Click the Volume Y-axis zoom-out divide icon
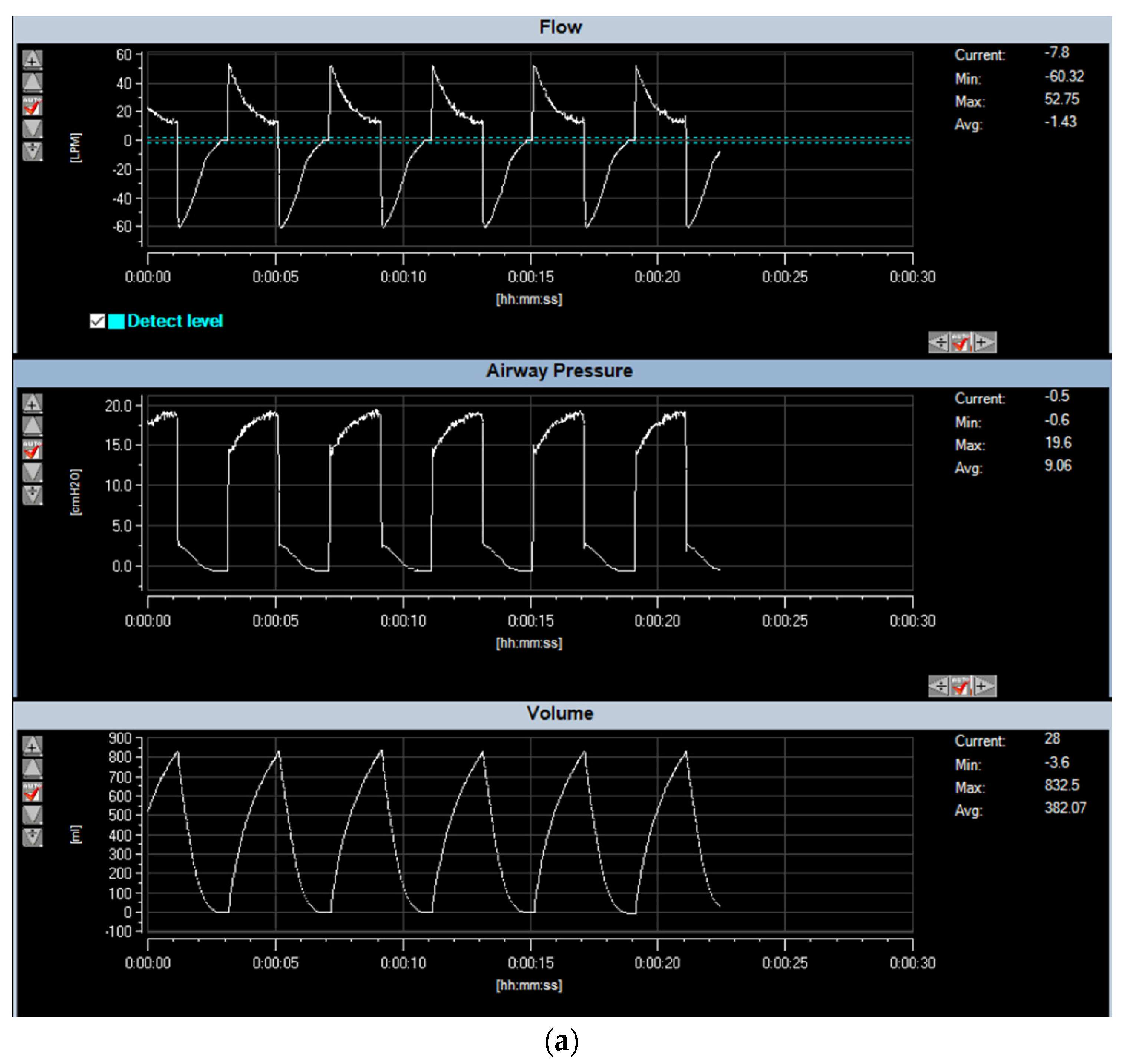 tap(32, 837)
